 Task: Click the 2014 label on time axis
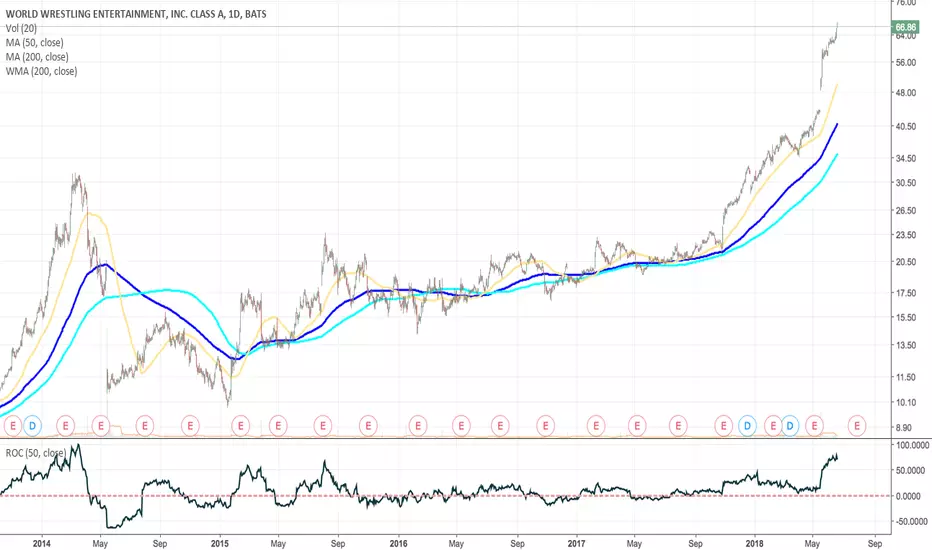pyautogui.click(x=42, y=543)
